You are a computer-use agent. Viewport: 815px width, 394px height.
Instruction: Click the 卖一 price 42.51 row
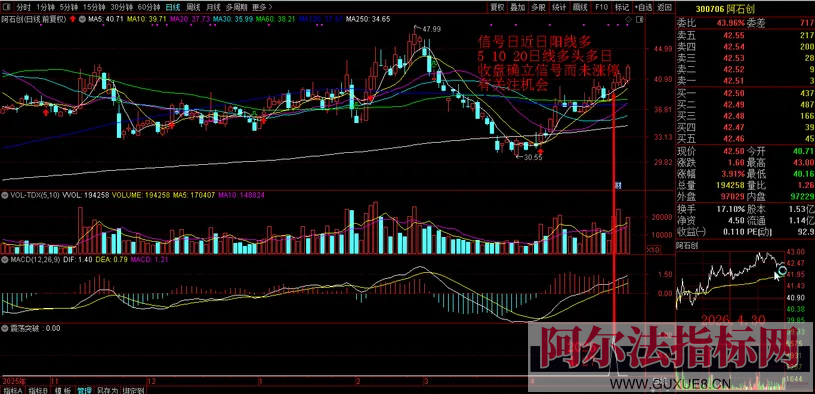(x=745, y=81)
